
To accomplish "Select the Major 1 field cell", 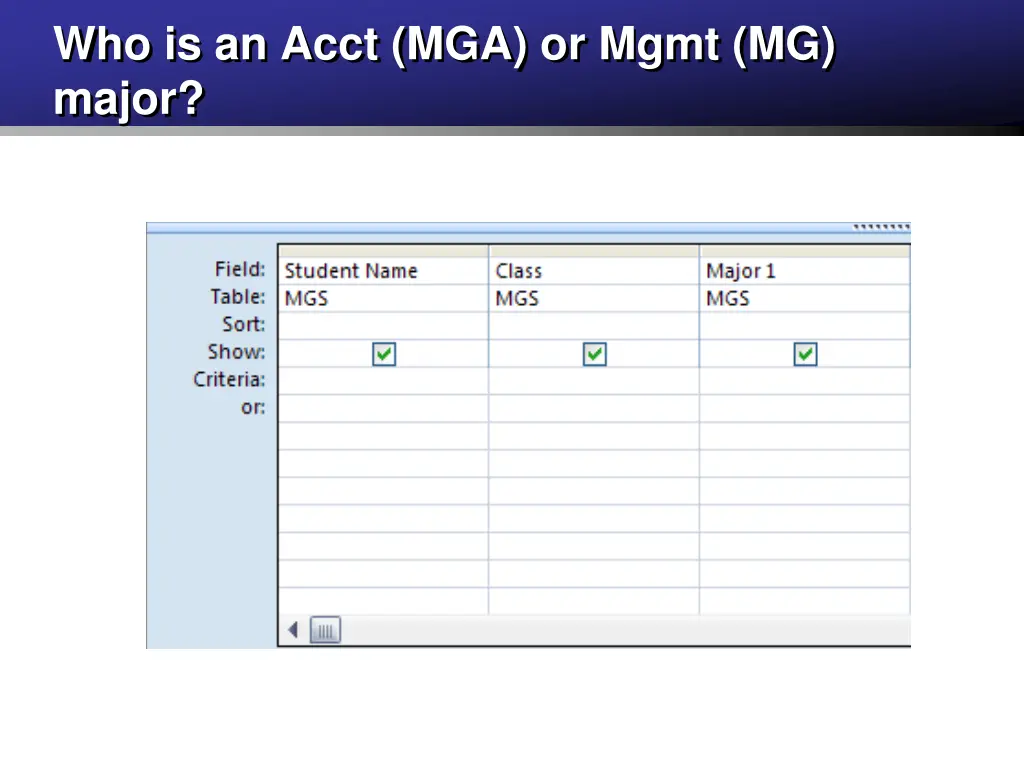I will coord(805,270).
